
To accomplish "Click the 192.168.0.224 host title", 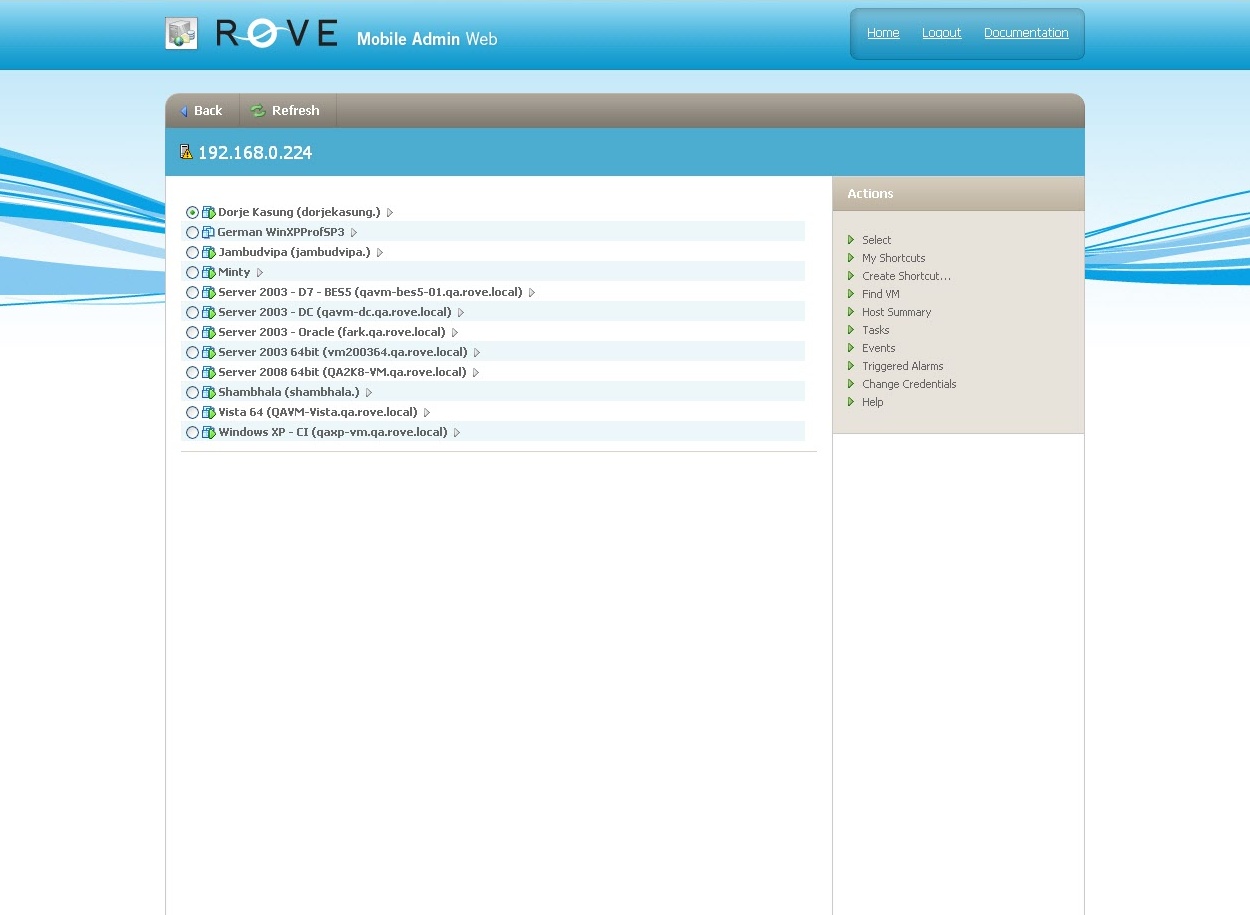I will coord(255,153).
